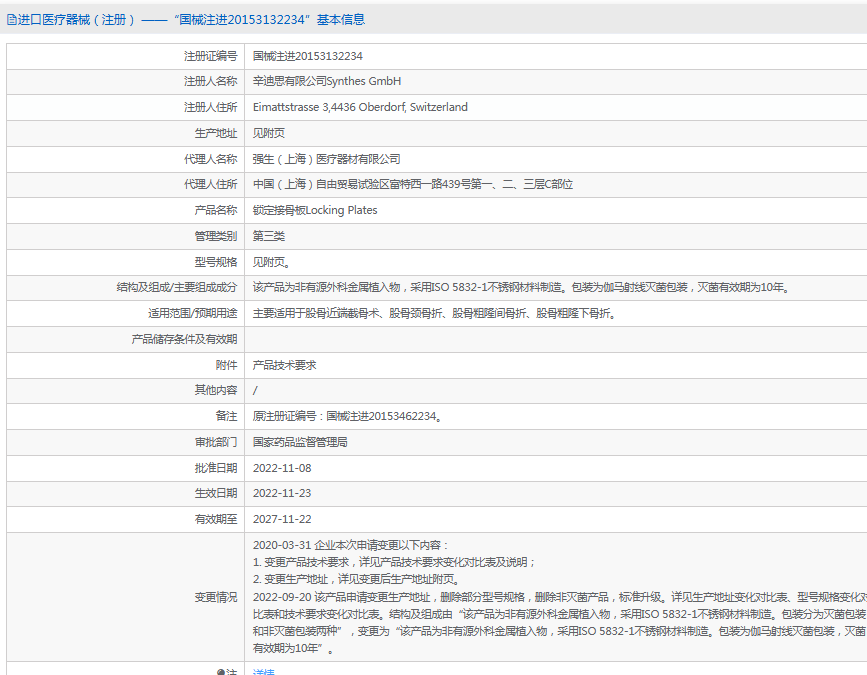Click the 生效日期 label cell
867x675 pixels.
tap(126, 493)
